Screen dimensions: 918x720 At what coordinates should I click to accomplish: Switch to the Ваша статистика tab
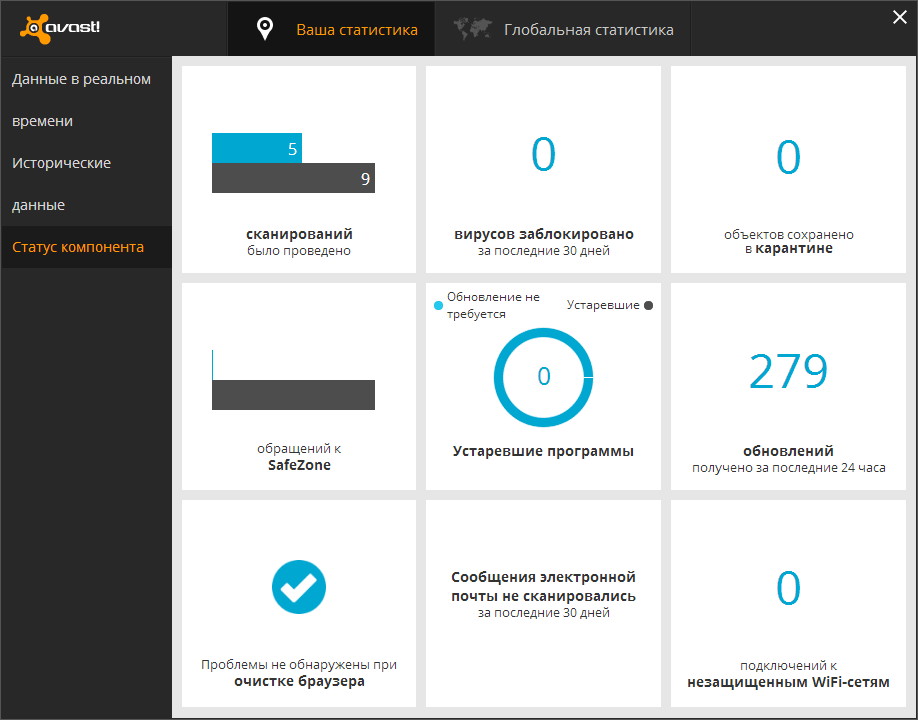(x=331, y=29)
